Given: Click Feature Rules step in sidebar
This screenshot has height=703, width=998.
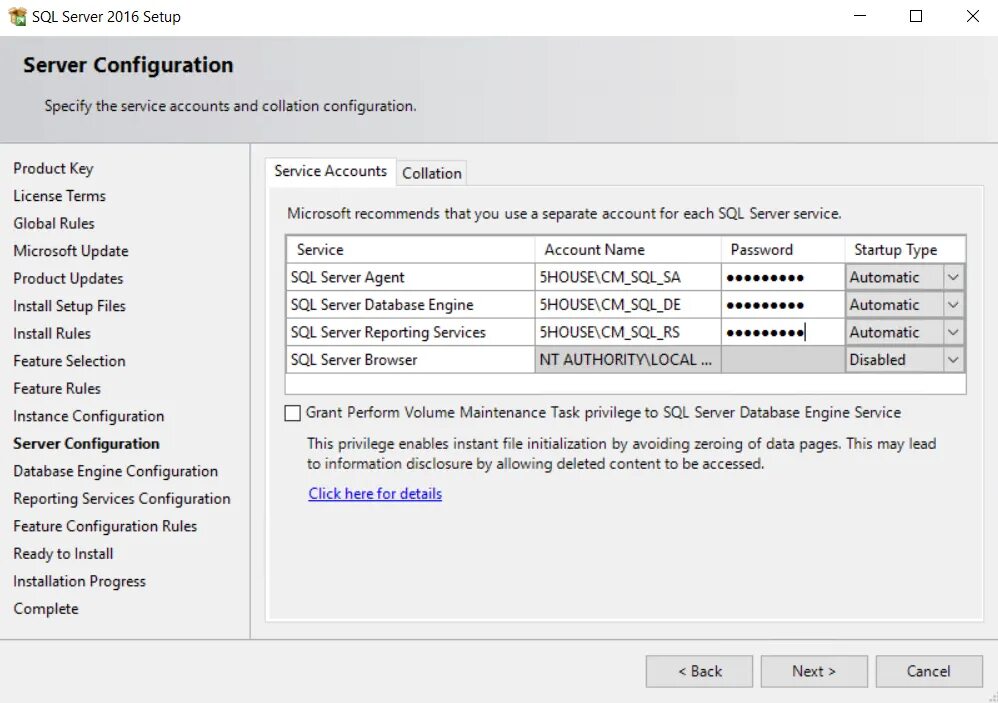Looking at the screenshot, I should click(x=57, y=388).
